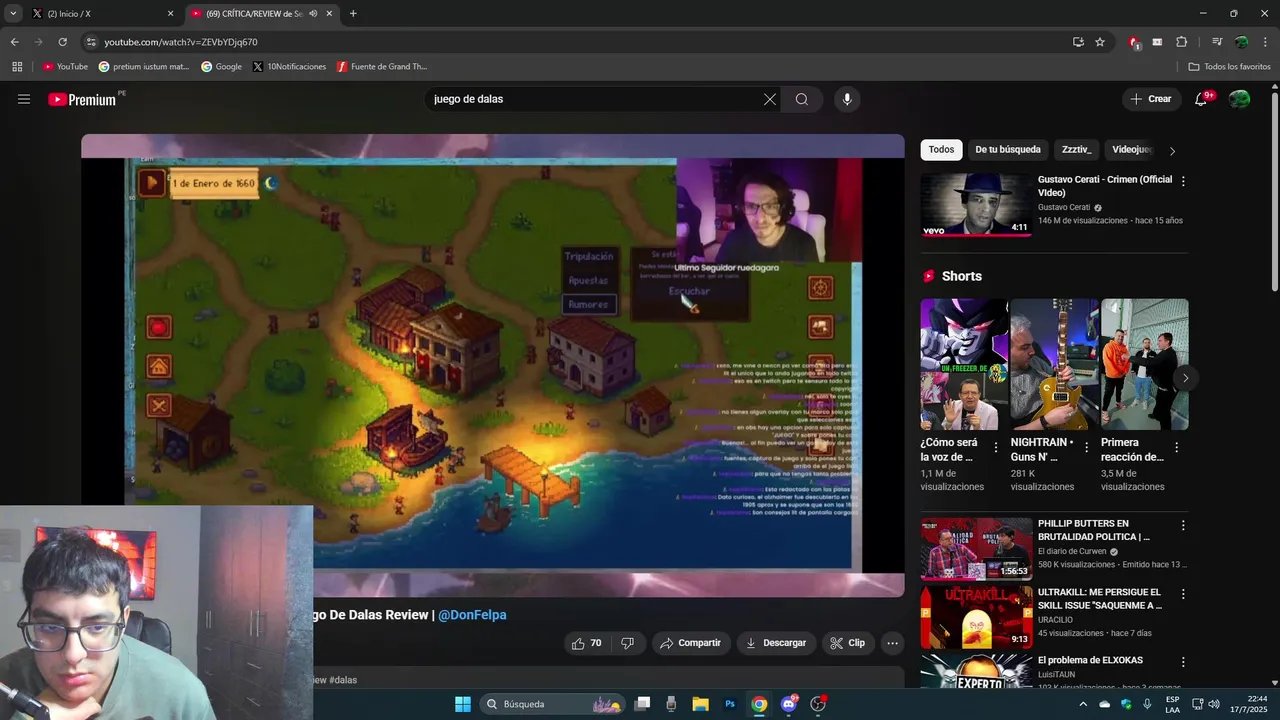Click the magnifier search button

point(802,99)
